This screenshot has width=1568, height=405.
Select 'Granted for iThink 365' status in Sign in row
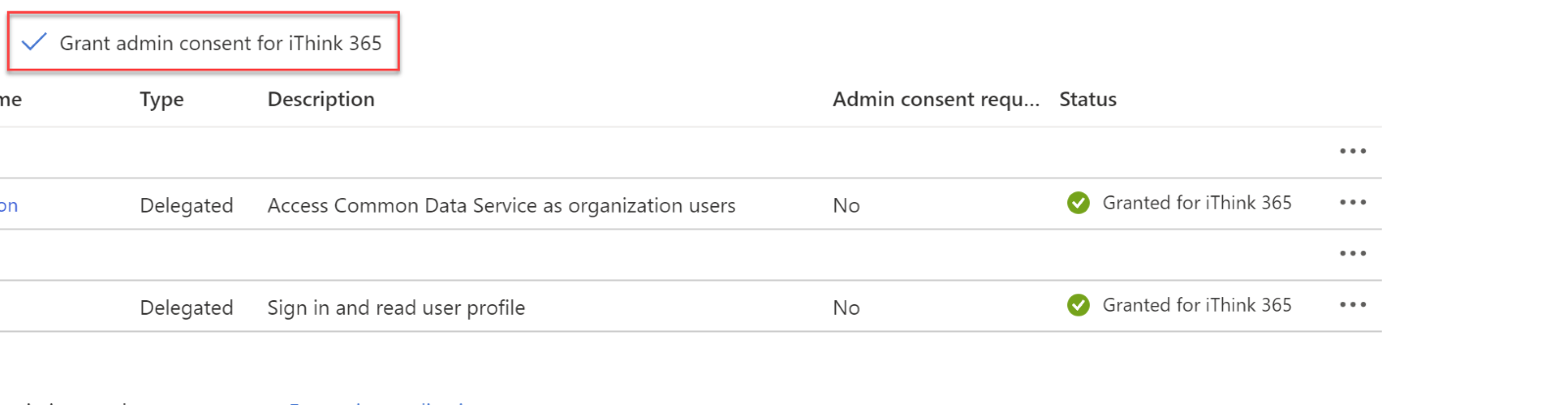(1197, 305)
